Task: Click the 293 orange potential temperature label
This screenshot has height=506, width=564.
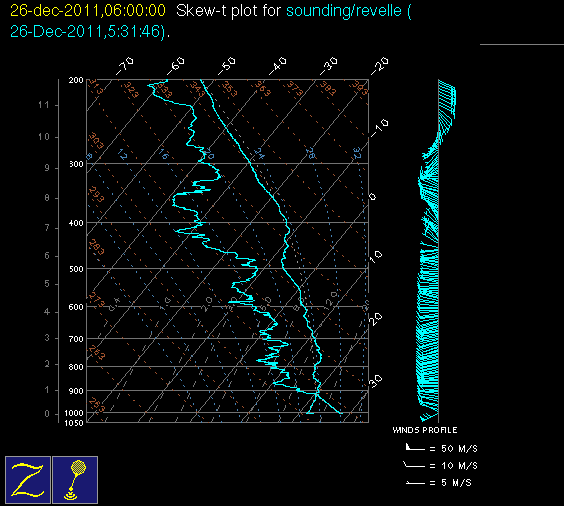Action: [96, 194]
